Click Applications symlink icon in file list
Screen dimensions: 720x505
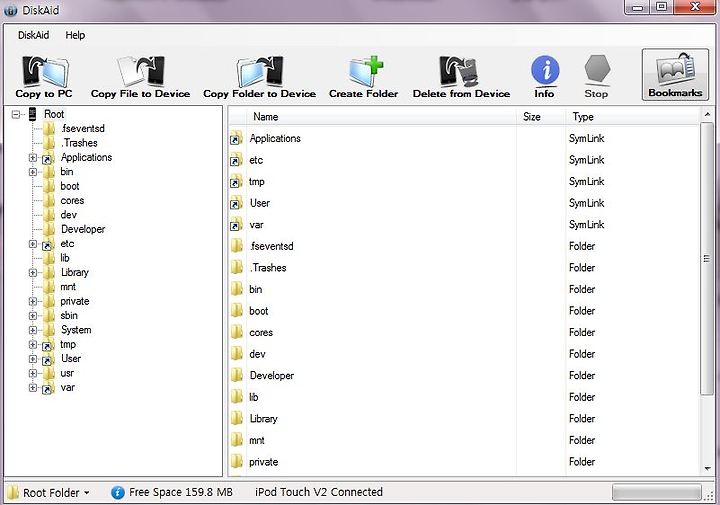pyautogui.click(x=236, y=139)
